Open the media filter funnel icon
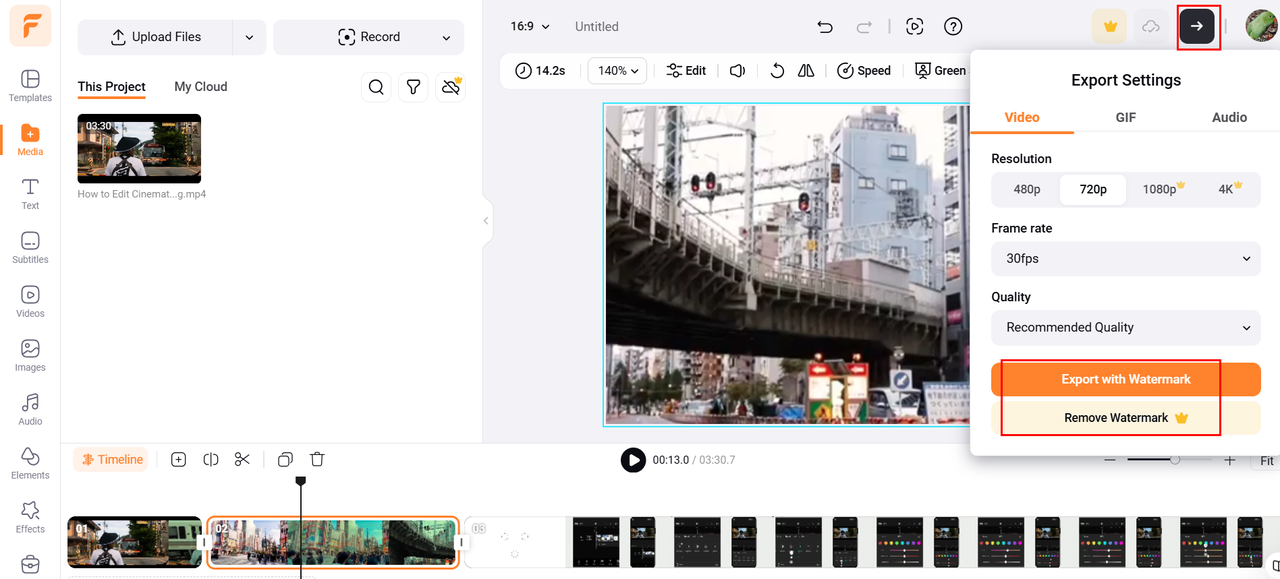Screen dimensions: 1280x579 pos(413,87)
